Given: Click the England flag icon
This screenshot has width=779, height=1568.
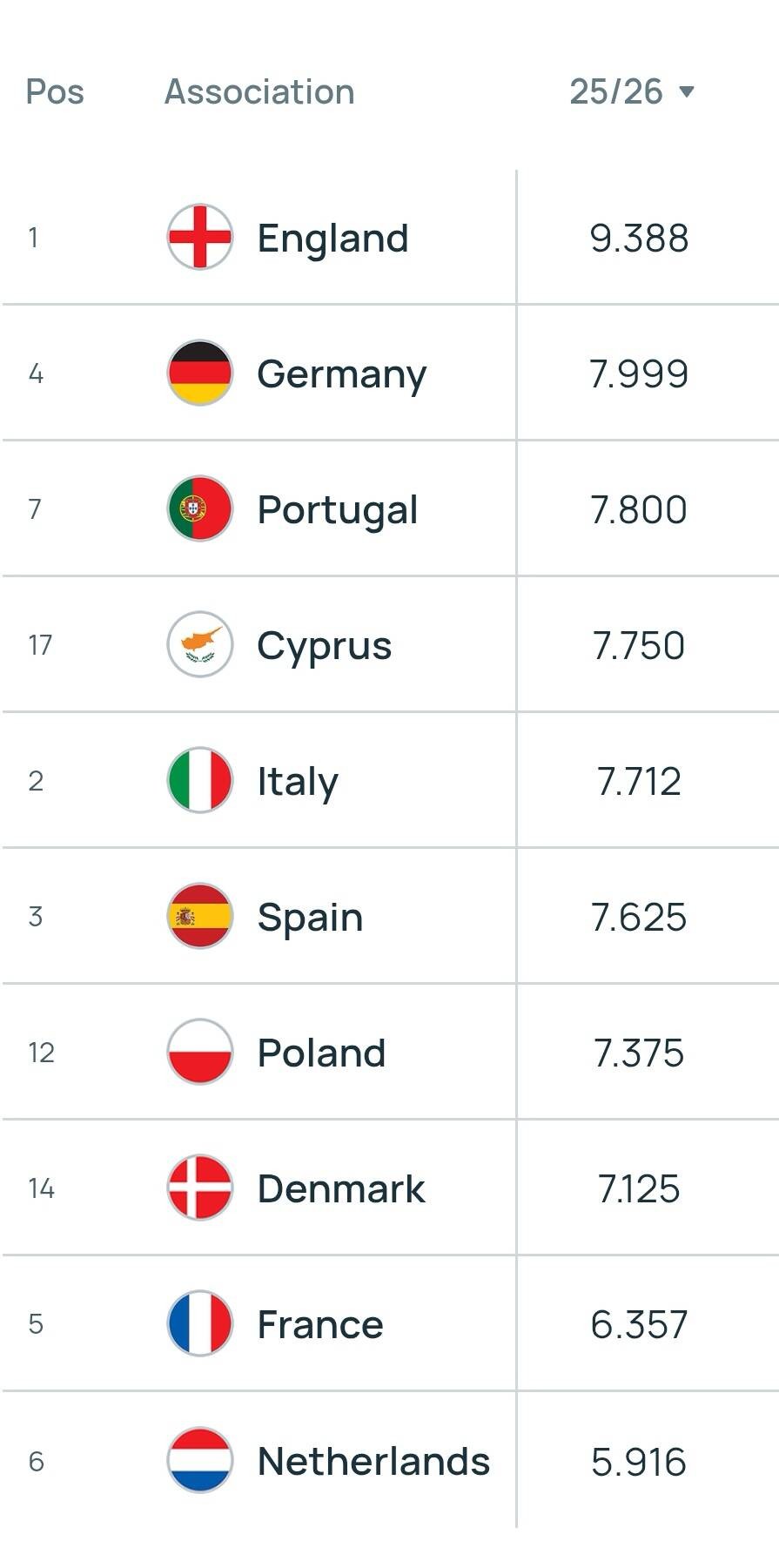Looking at the screenshot, I should 199,237.
